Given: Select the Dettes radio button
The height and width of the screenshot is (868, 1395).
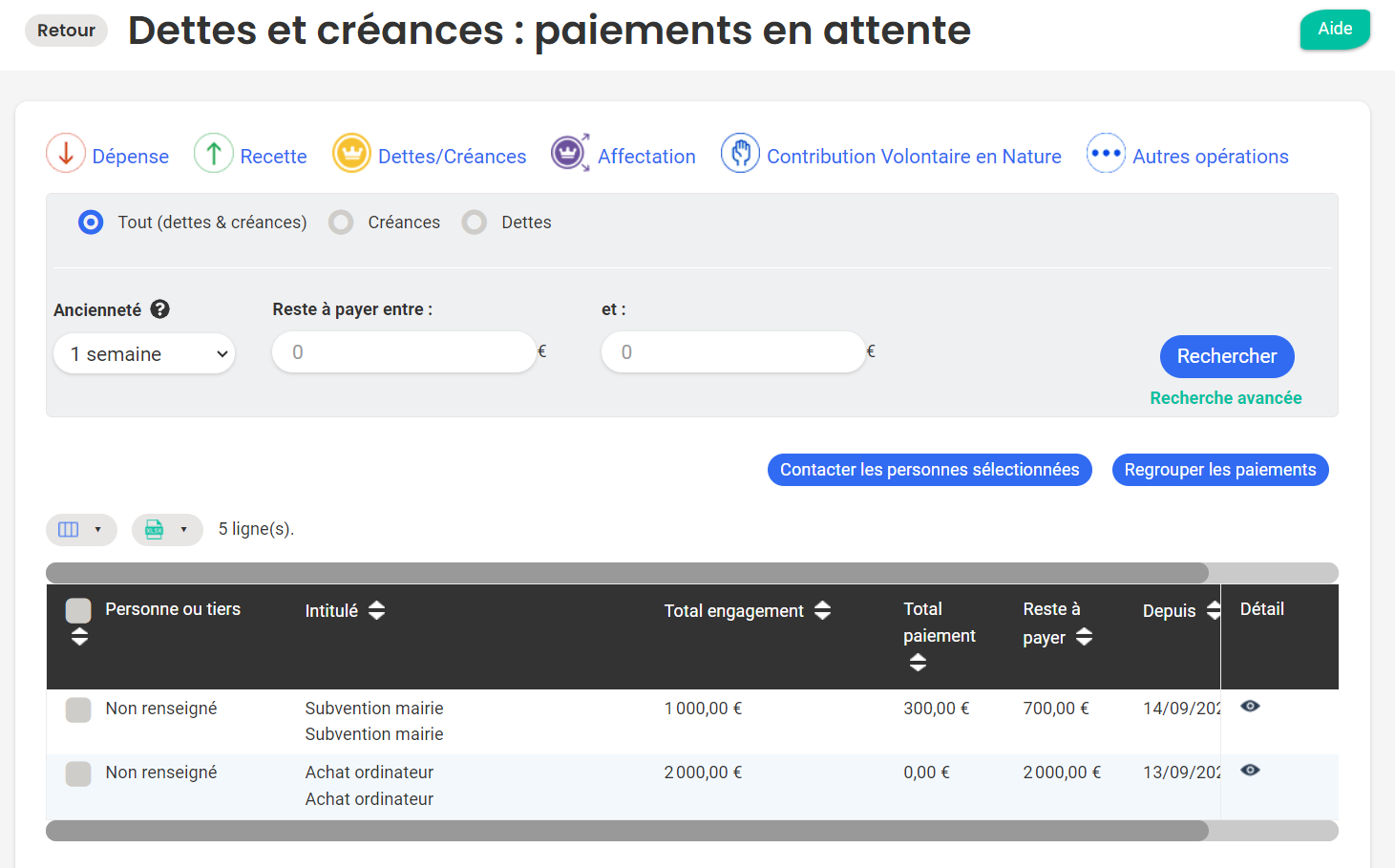Looking at the screenshot, I should pyautogui.click(x=475, y=222).
